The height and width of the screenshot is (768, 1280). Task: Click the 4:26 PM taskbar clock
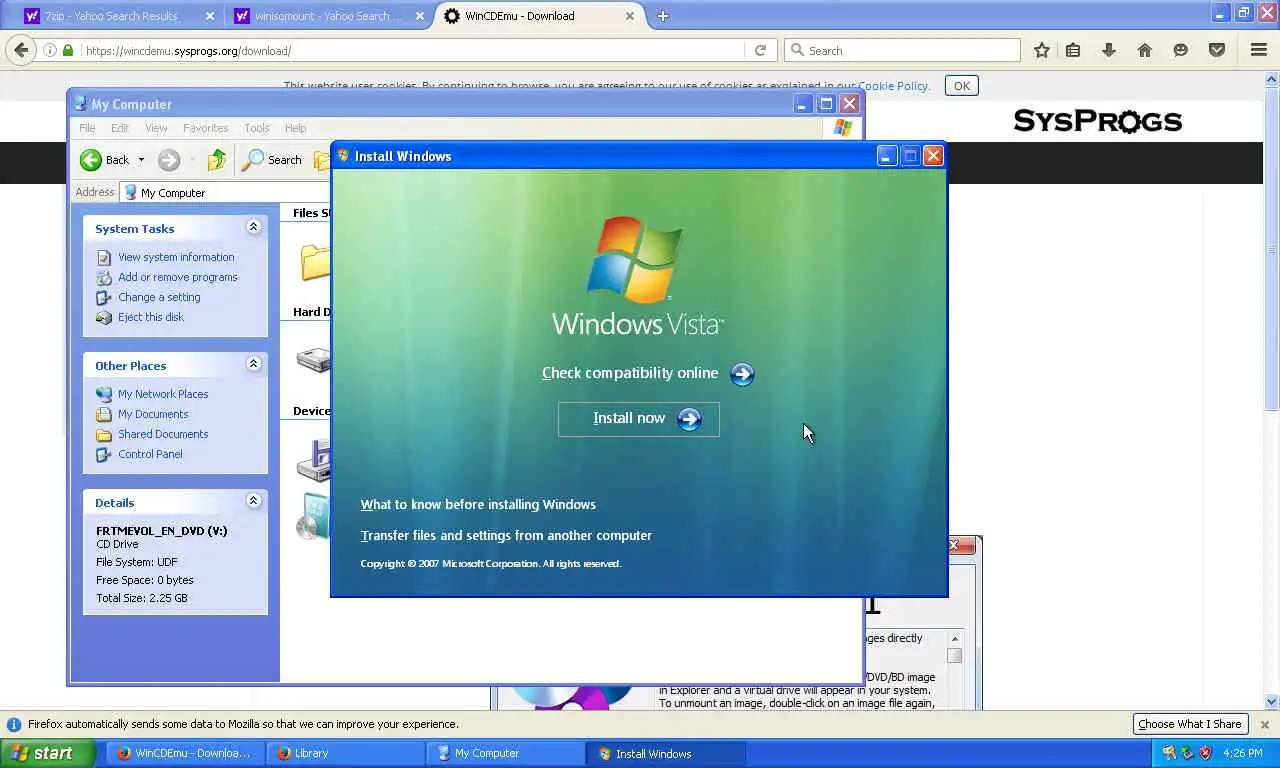click(1242, 753)
